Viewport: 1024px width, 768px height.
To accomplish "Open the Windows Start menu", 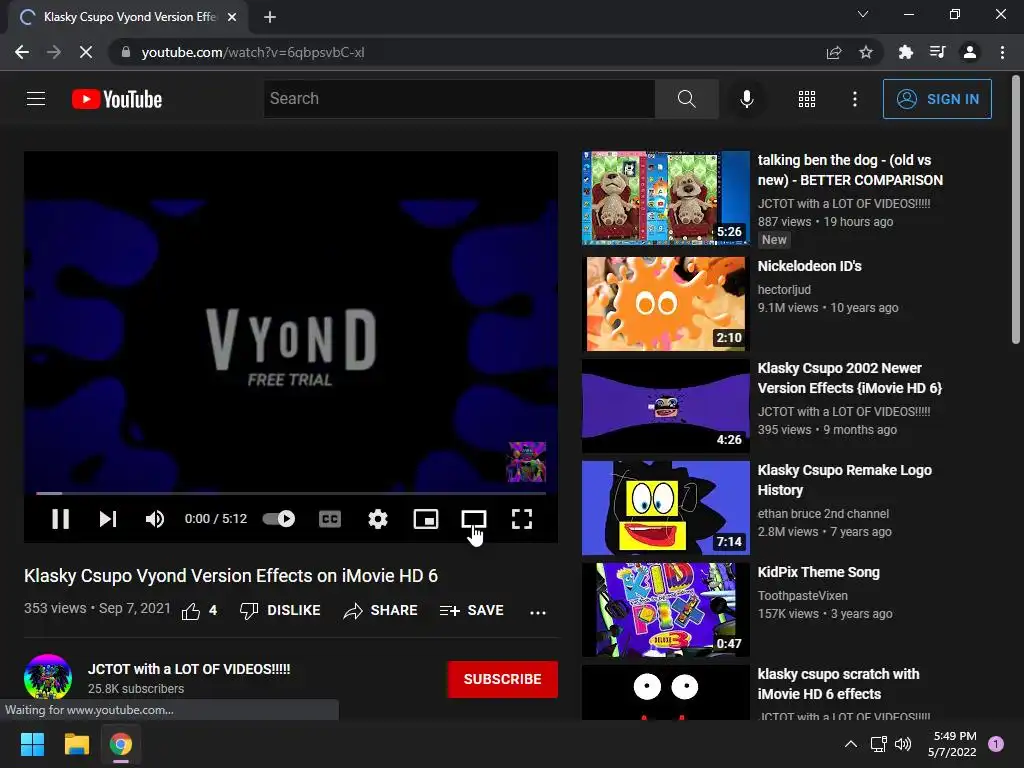I will click(x=32, y=744).
